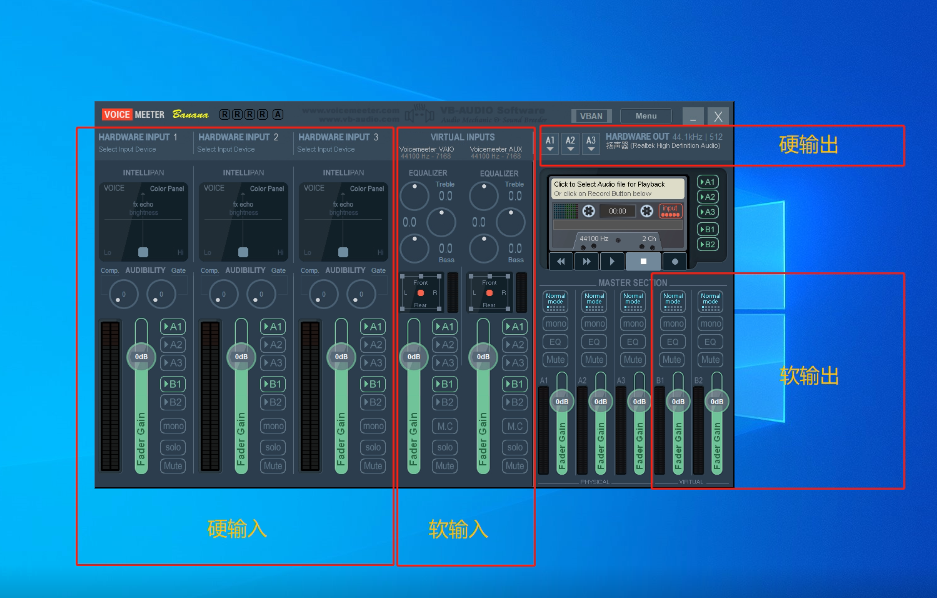Toggle A1 routing on Voicemeeter AUX strip

click(x=515, y=327)
